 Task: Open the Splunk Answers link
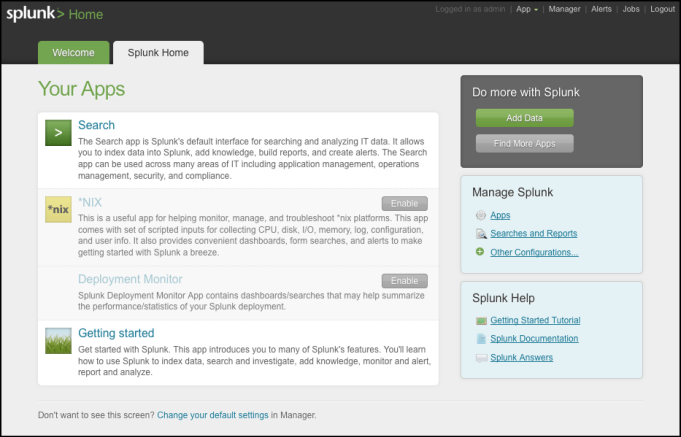click(522, 358)
